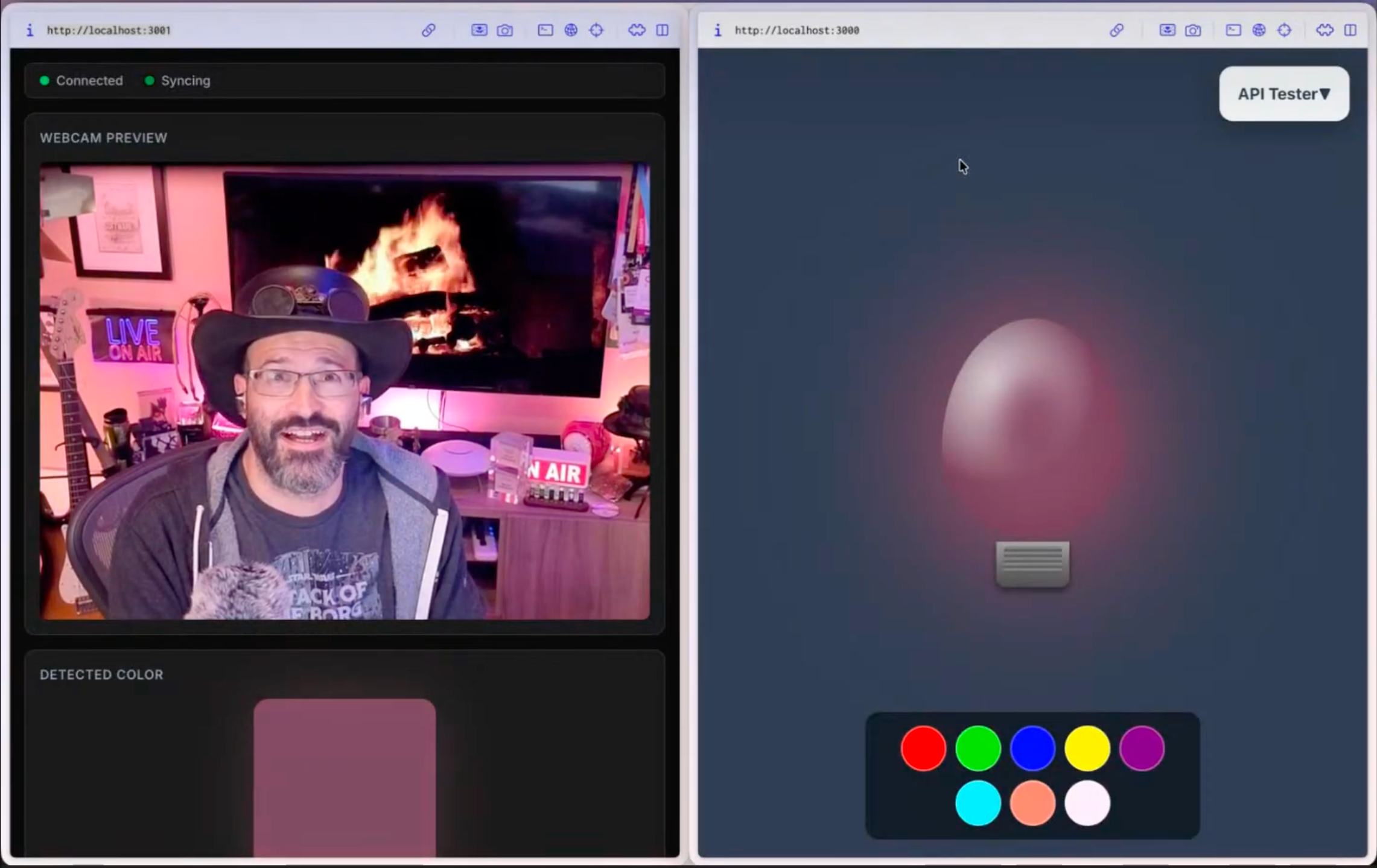Click the http://localhost:3001 address field

pyautogui.click(x=109, y=30)
